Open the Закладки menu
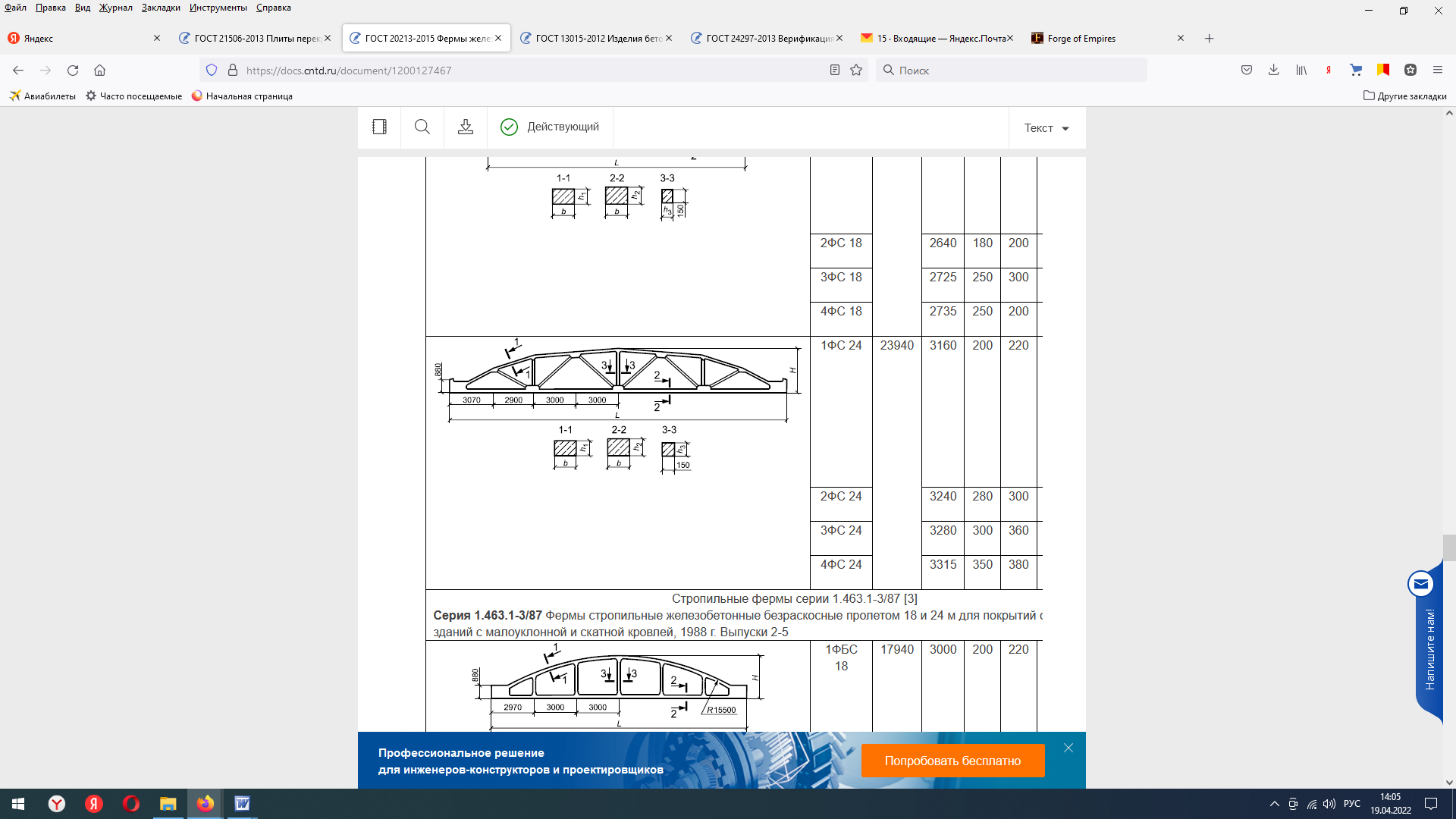Viewport: 1456px width, 819px height. 161,8
